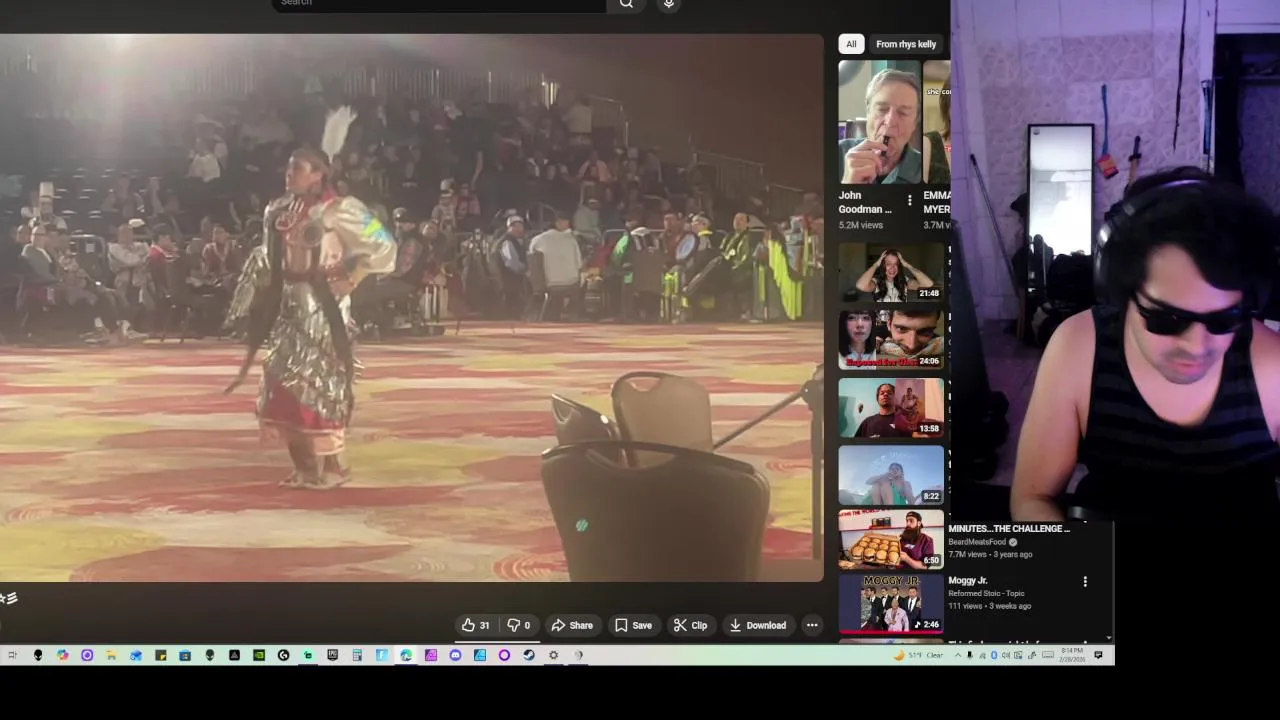Open the 21:48 recommended video thumbnail

[891, 271]
